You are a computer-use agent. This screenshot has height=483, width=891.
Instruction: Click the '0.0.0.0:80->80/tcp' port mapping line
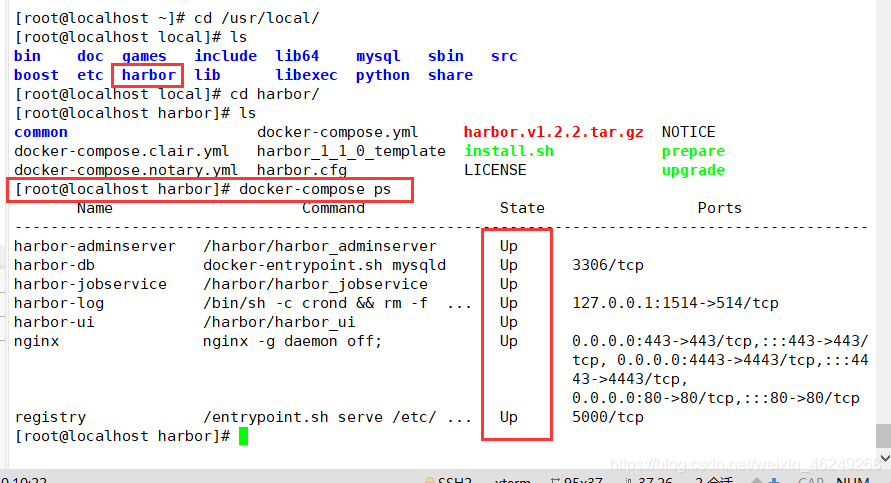(715, 398)
